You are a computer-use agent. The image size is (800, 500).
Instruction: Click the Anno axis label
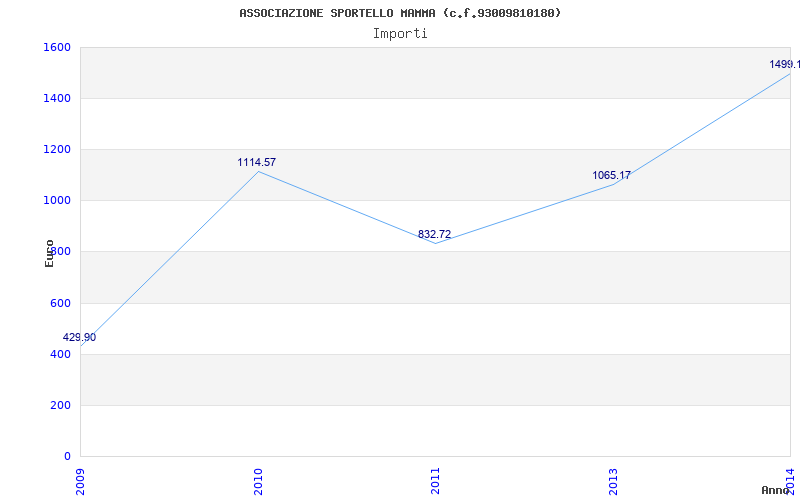(x=775, y=490)
